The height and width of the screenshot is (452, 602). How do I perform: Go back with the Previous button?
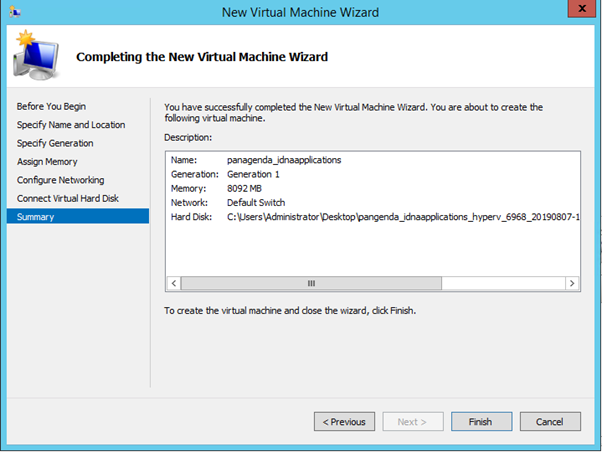(345, 421)
